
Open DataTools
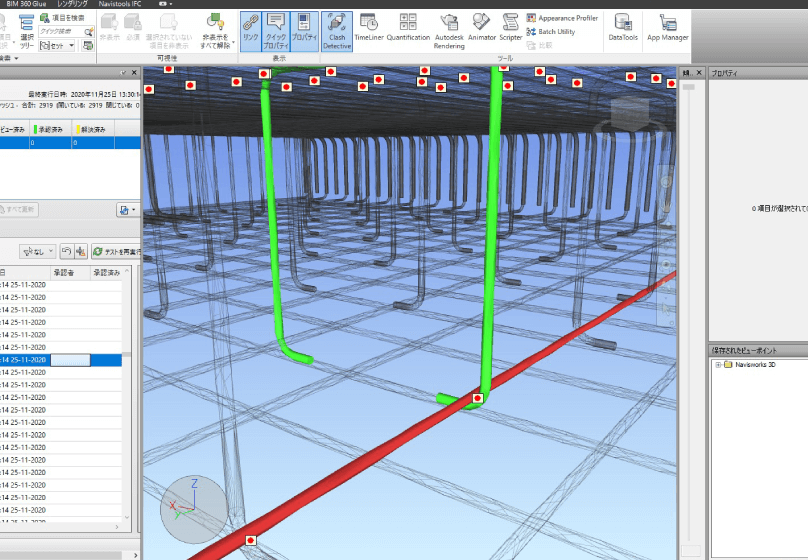[623, 28]
